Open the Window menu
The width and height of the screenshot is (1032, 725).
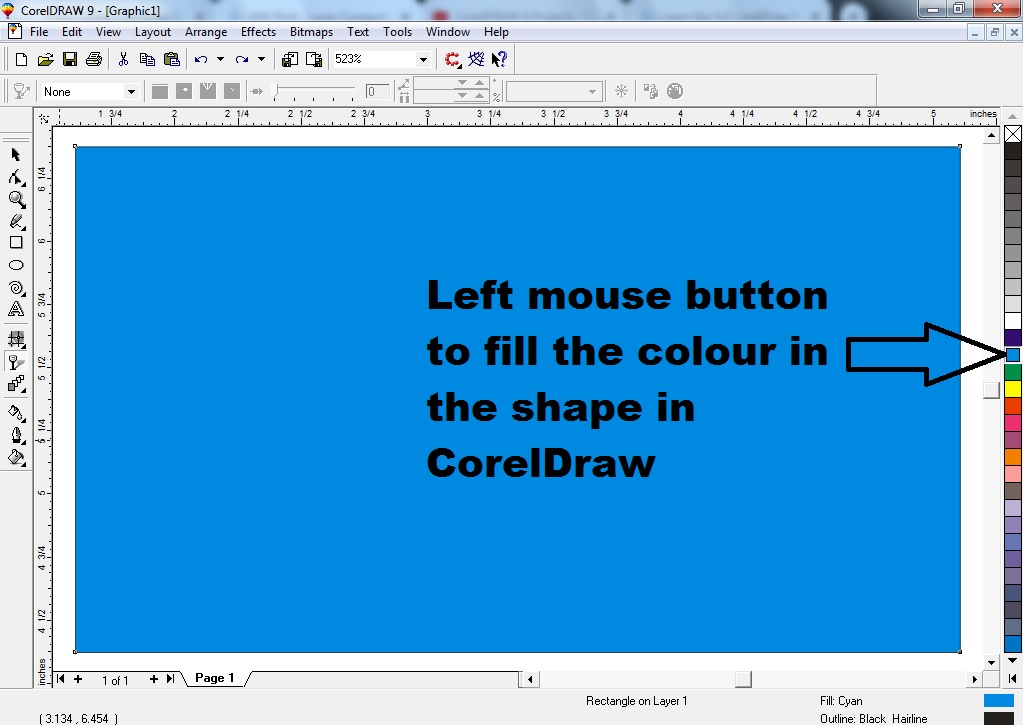click(x=448, y=32)
